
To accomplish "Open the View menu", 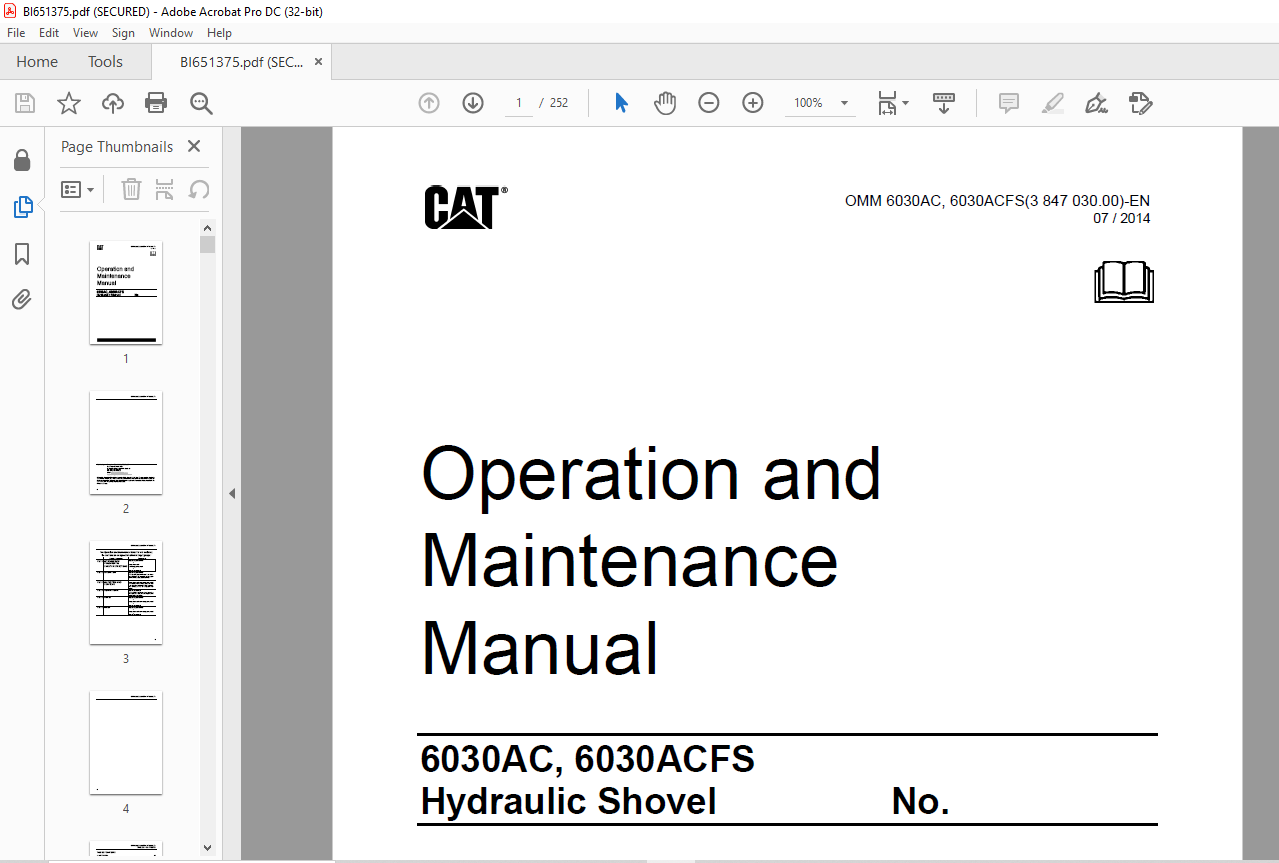I will point(86,33).
